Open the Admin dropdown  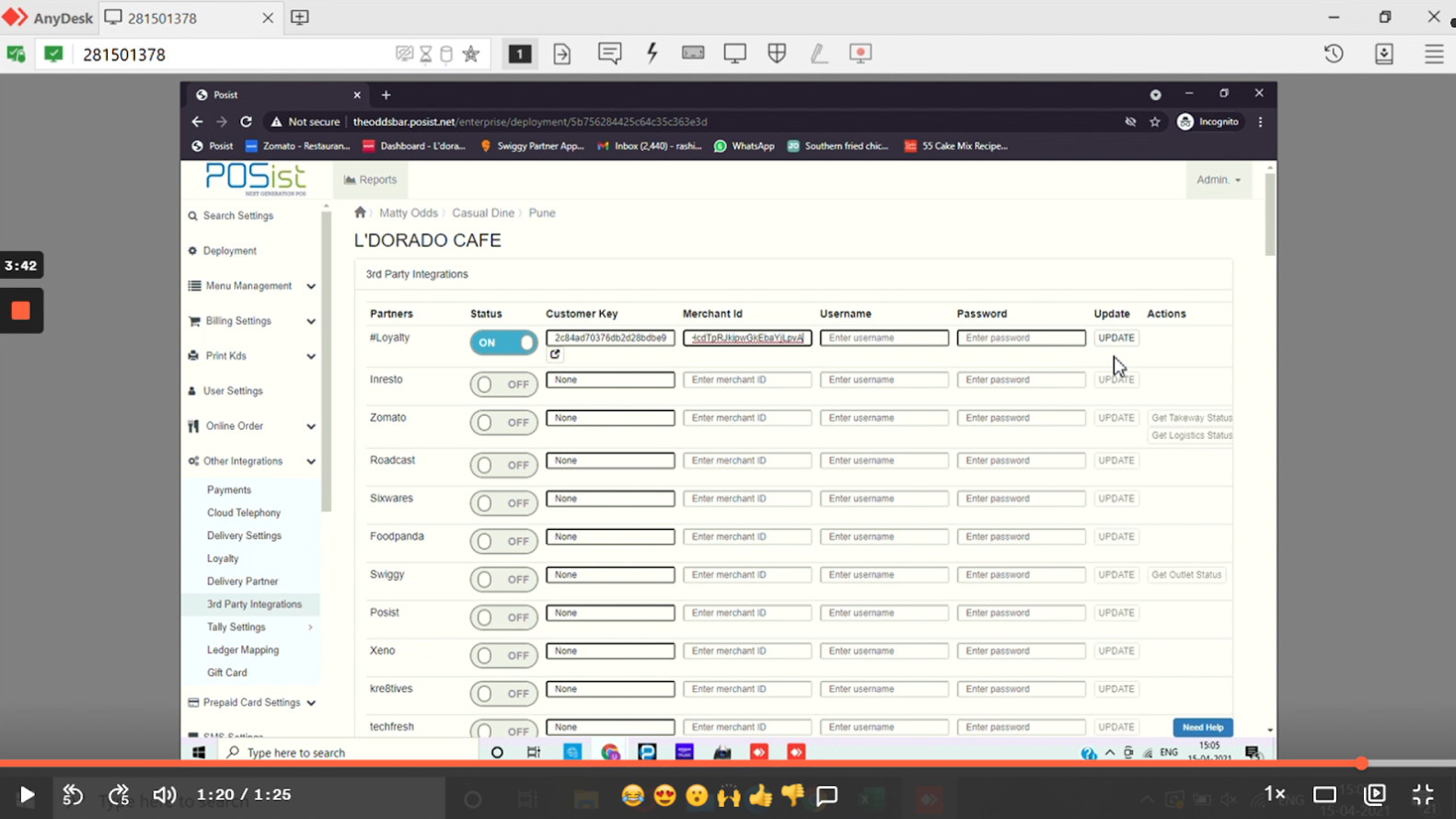(1219, 179)
